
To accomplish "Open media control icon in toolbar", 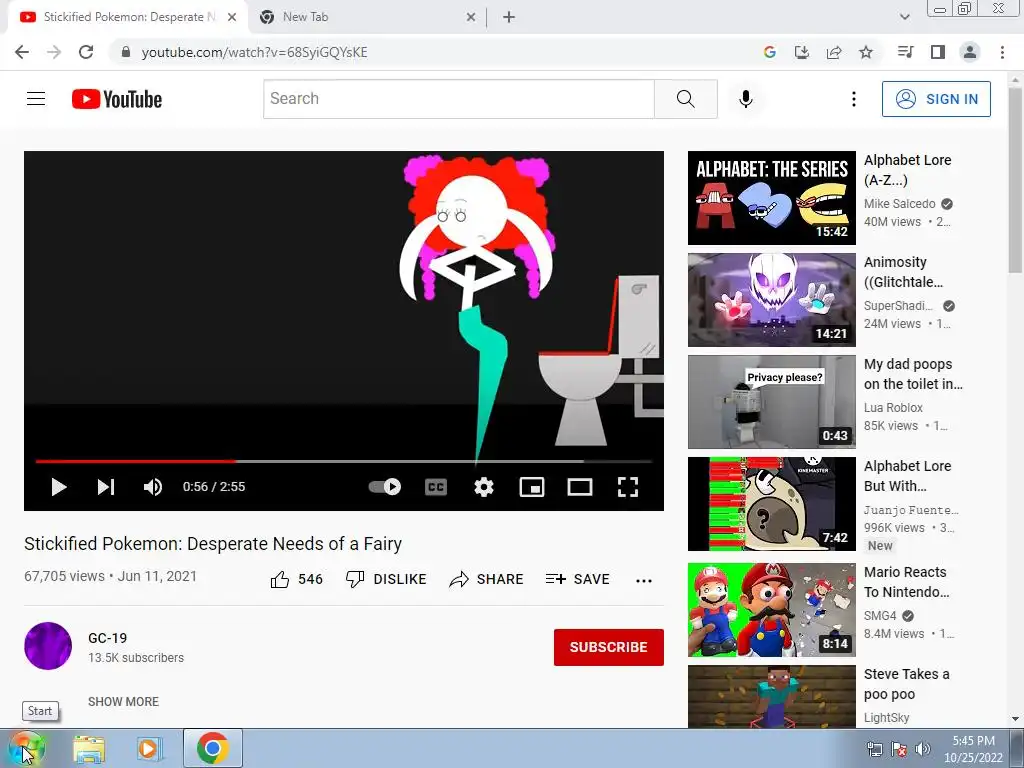I will [905, 52].
